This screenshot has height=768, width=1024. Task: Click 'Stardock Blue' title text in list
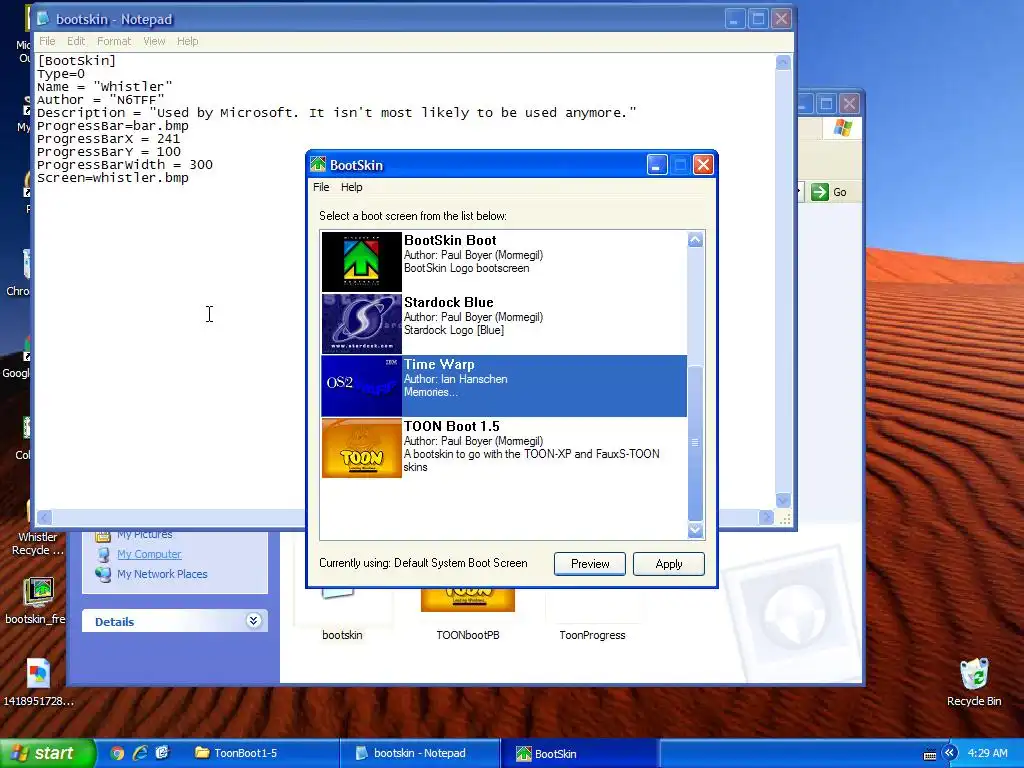(449, 302)
